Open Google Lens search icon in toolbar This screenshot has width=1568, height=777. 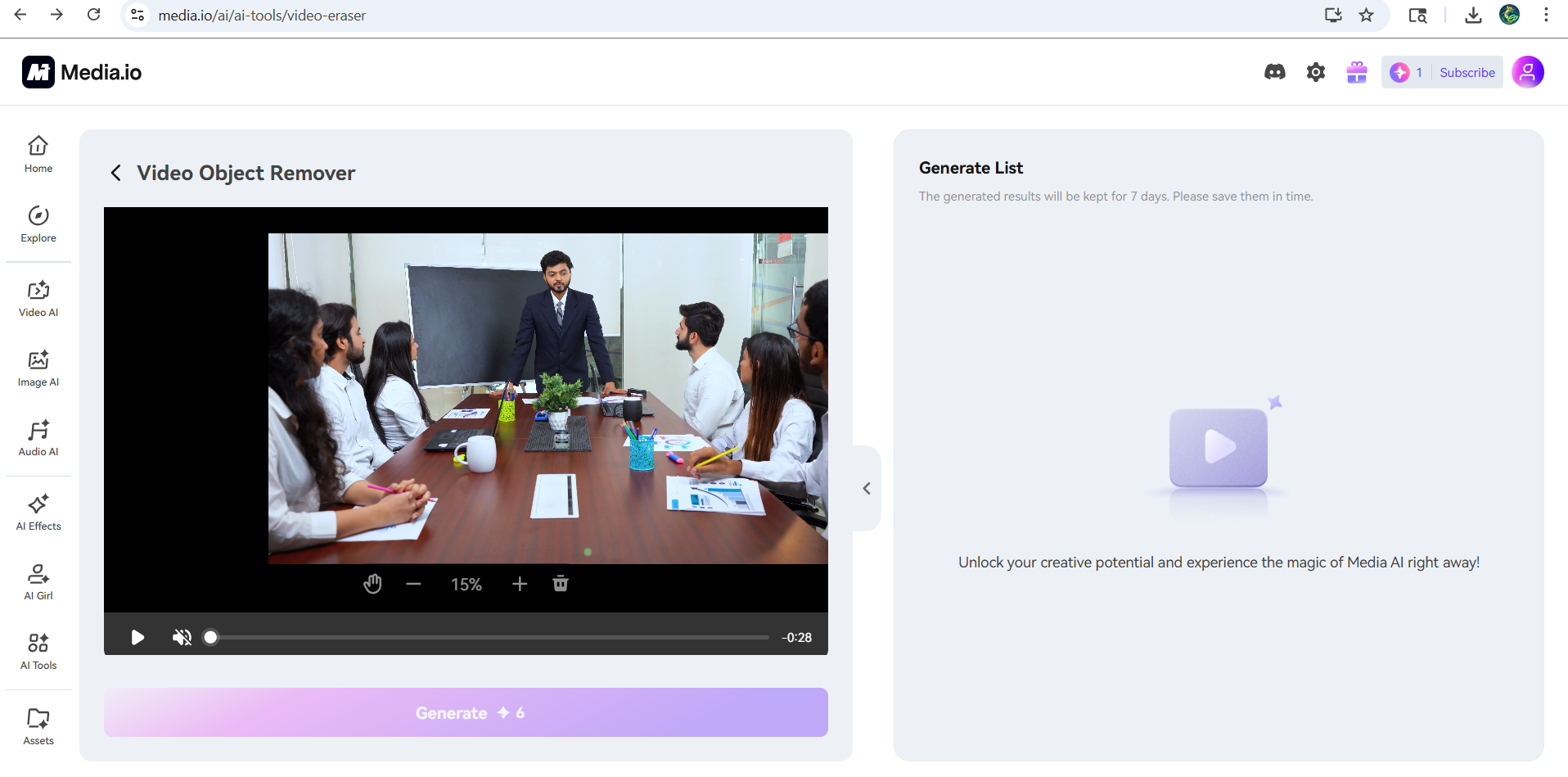(1418, 15)
